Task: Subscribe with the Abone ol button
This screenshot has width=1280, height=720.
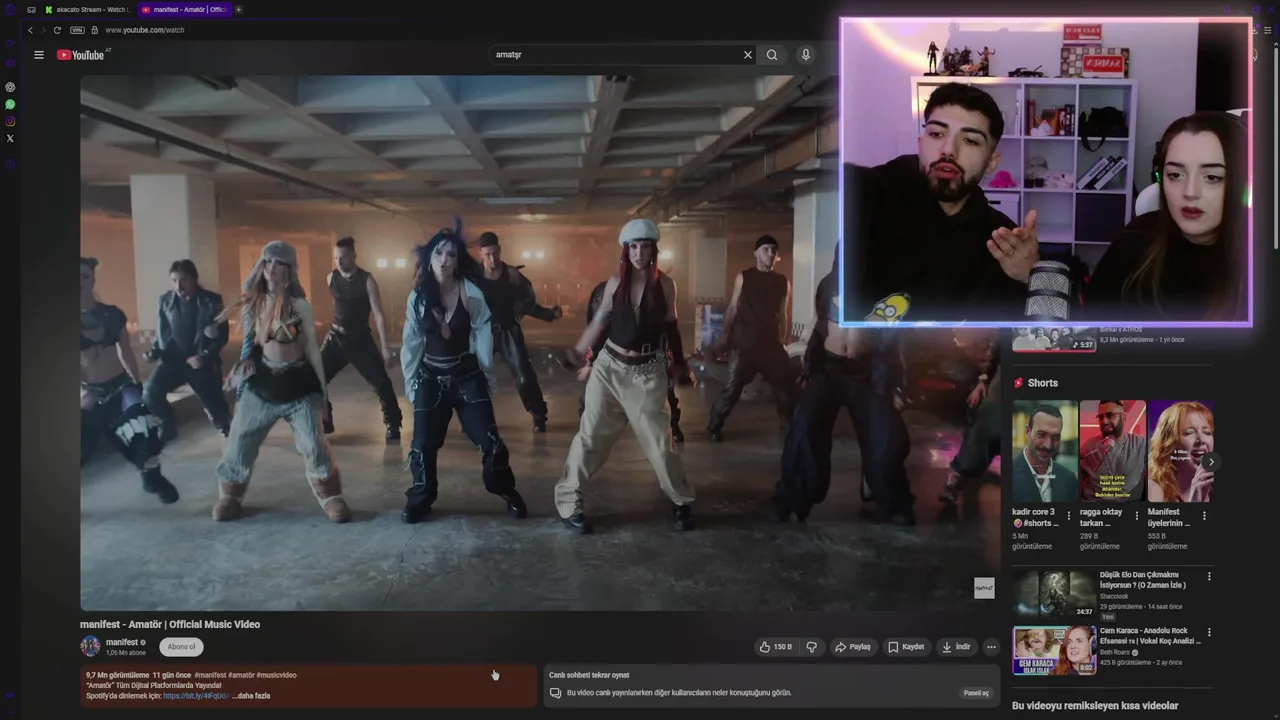Action: pyautogui.click(x=181, y=647)
